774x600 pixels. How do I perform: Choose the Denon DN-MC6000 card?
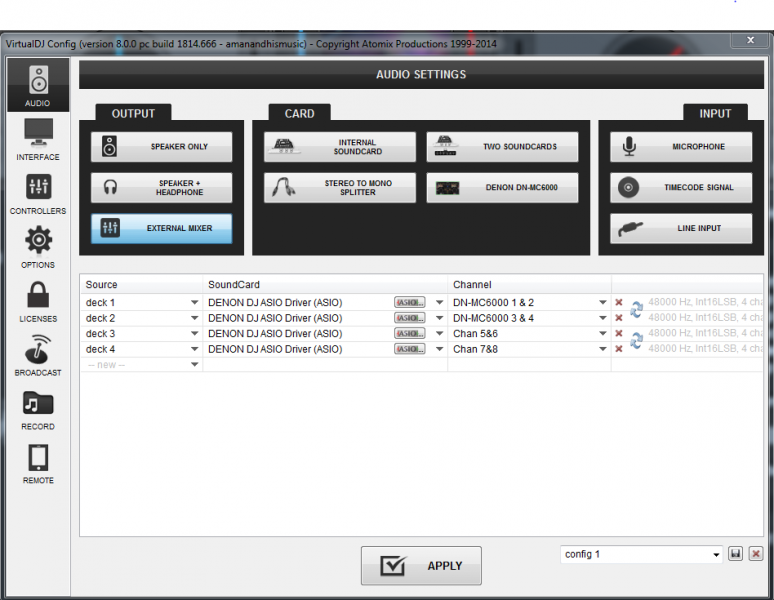pos(502,188)
